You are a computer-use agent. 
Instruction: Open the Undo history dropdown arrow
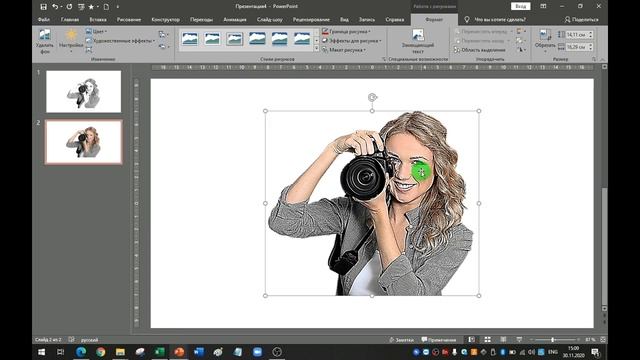pos(61,7)
